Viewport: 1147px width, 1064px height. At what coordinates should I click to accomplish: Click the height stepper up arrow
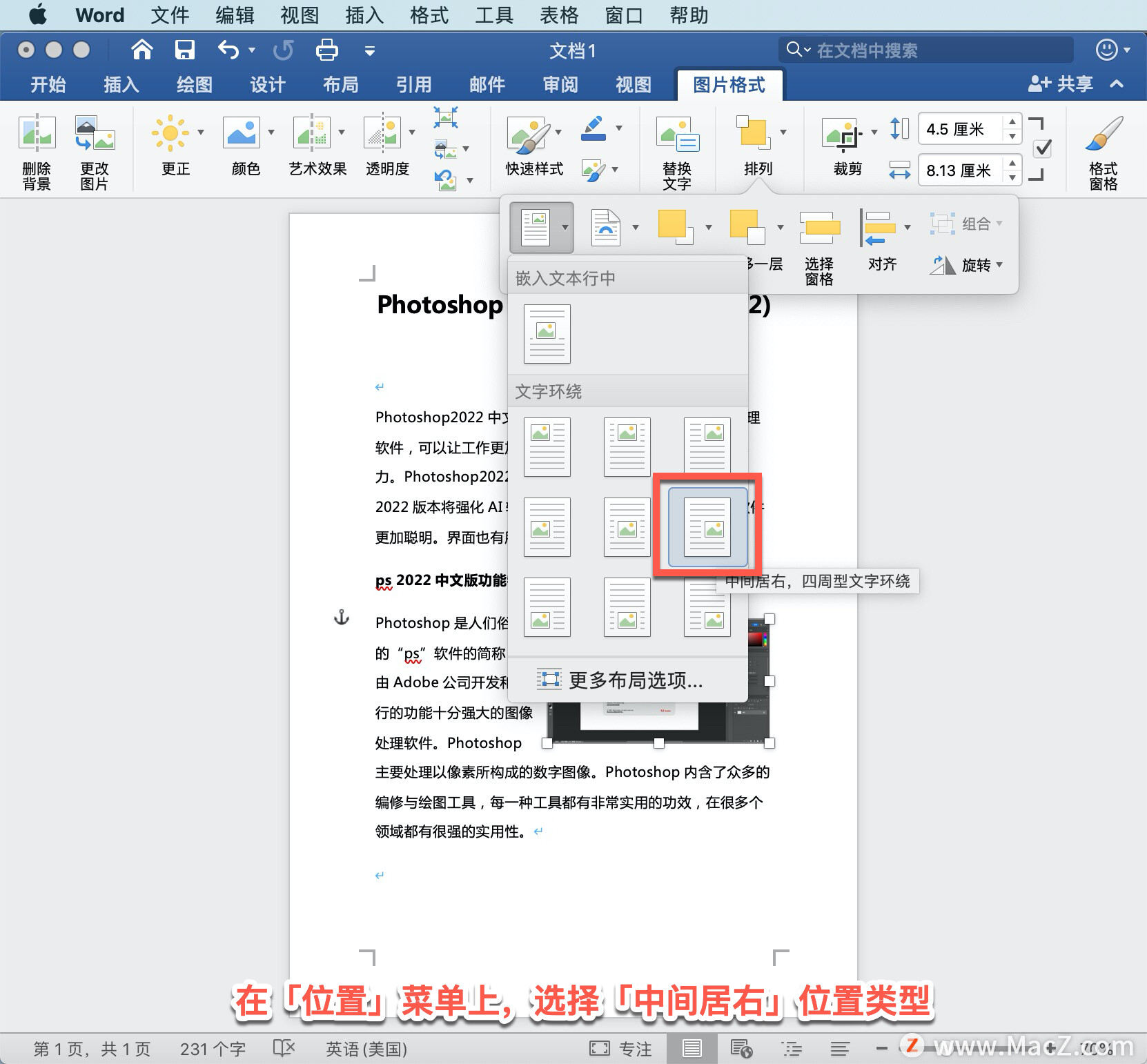pyautogui.click(x=1012, y=121)
